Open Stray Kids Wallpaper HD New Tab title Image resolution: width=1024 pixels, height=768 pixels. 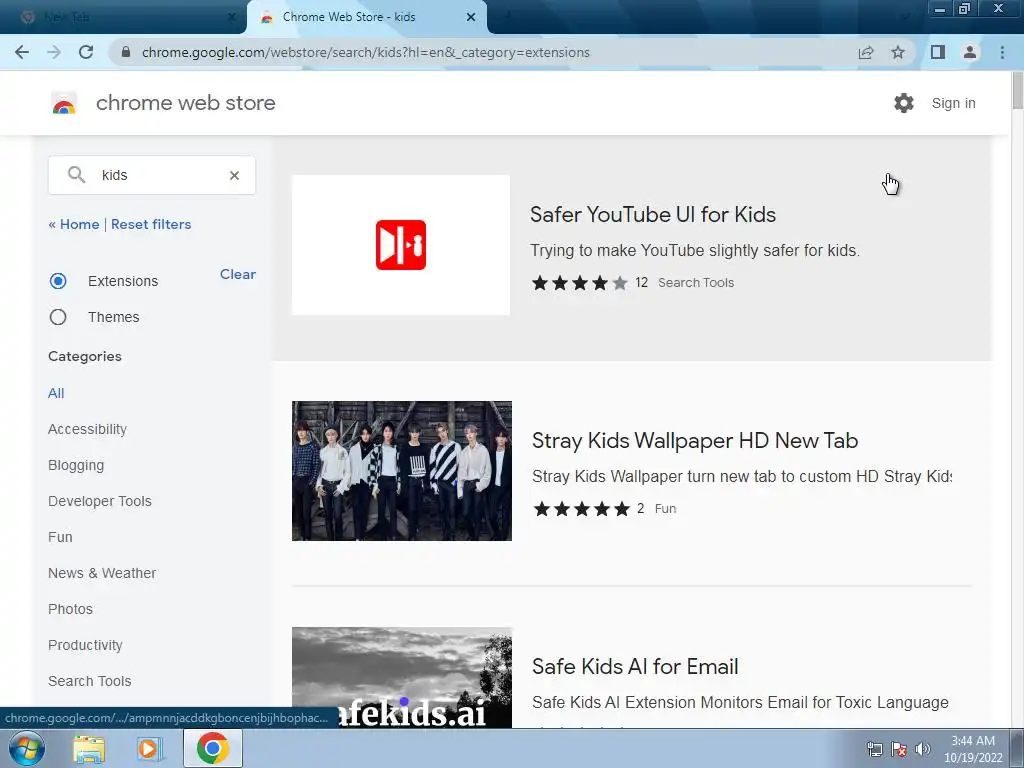695,440
